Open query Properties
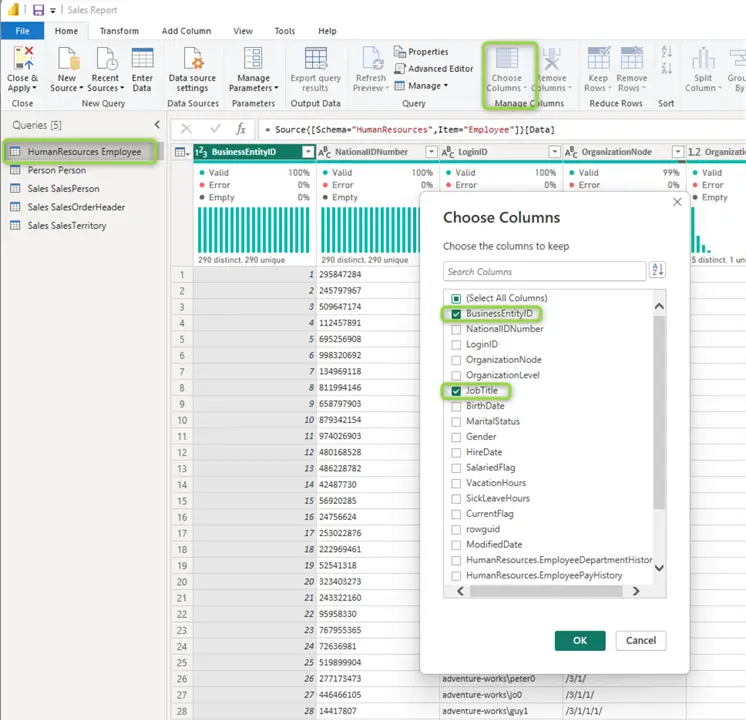 (421, 51)
